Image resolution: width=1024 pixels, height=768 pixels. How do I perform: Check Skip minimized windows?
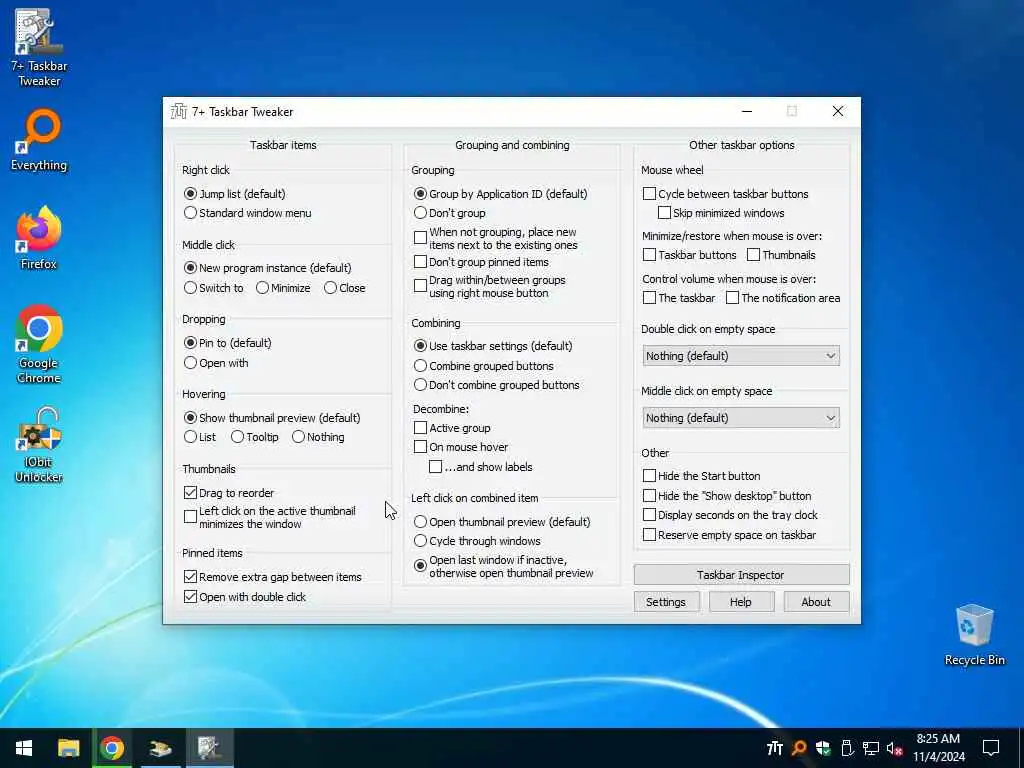pyautogui.click(x=664, y=213)
